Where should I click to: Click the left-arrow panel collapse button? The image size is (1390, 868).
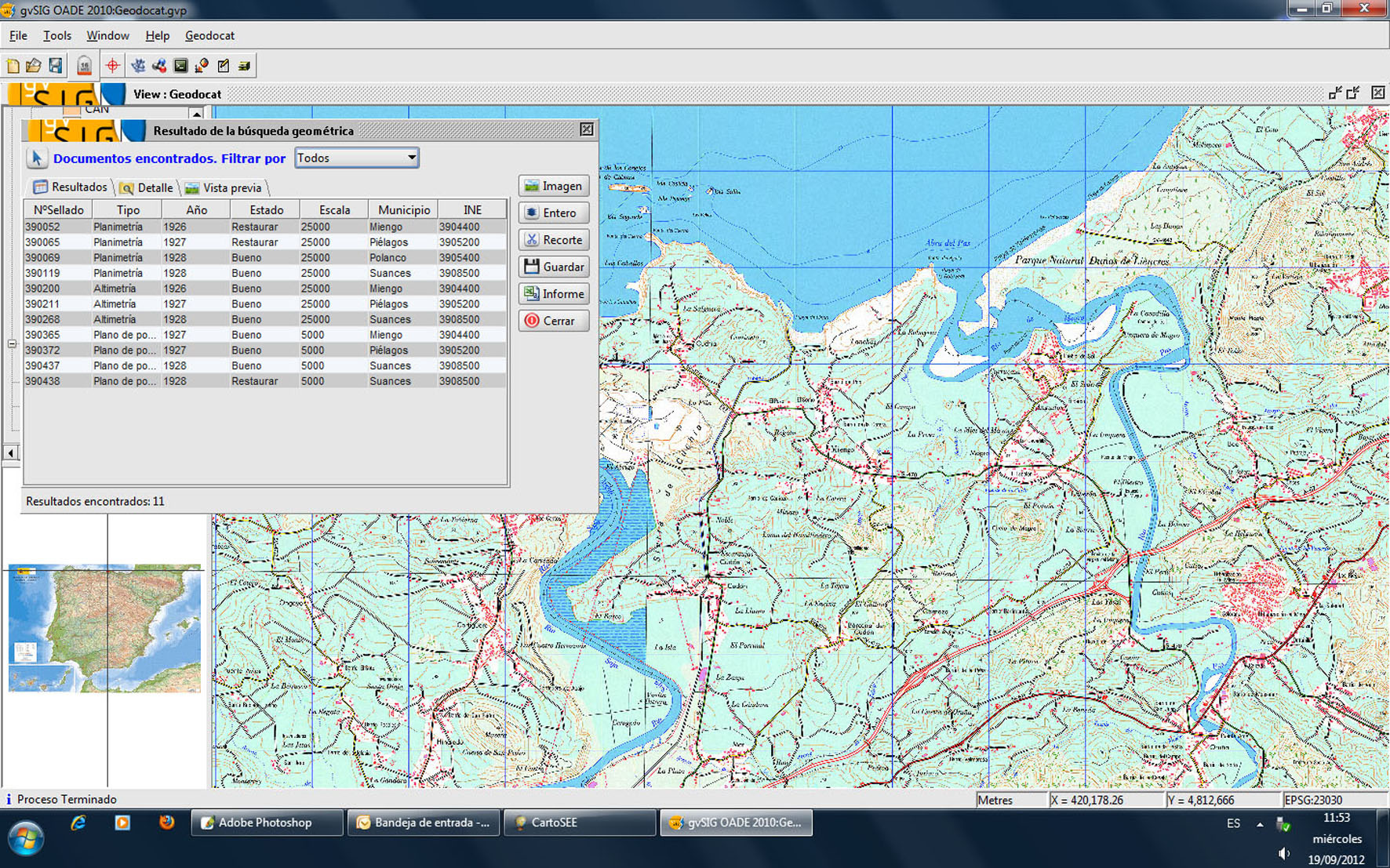coord(10,452)
